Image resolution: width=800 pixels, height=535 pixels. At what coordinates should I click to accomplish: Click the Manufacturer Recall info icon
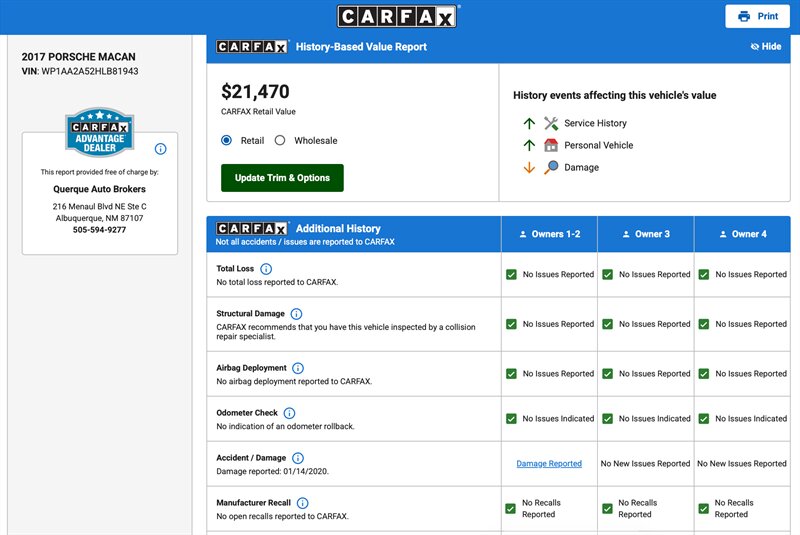coord(302,503)
